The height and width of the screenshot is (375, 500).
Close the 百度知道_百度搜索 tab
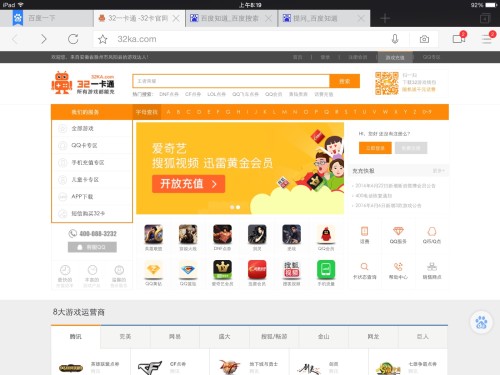pos(268,19)
